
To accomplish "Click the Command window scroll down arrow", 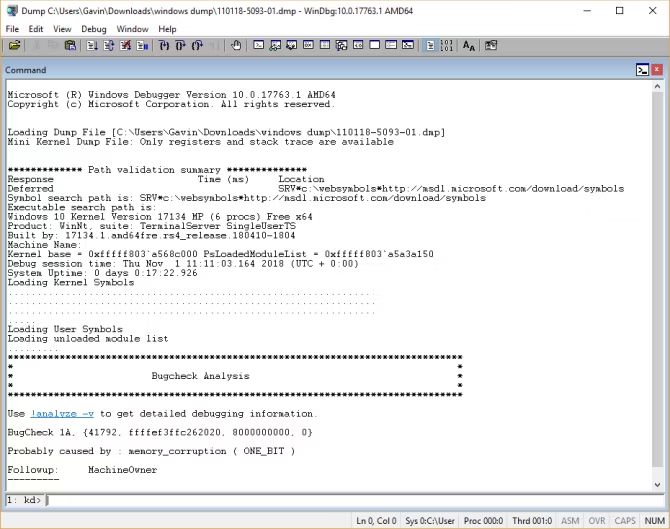I will point(657,485).
